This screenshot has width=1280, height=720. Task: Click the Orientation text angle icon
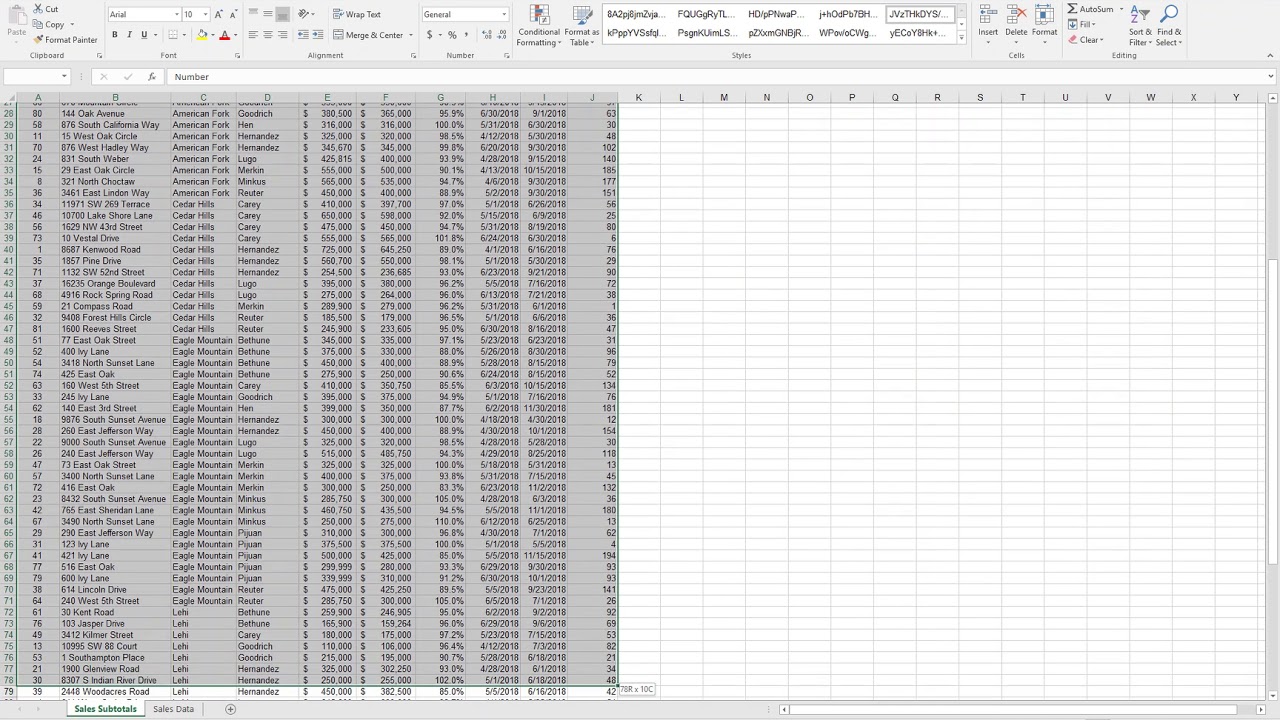pyautogui.click(x=304, y=14)
